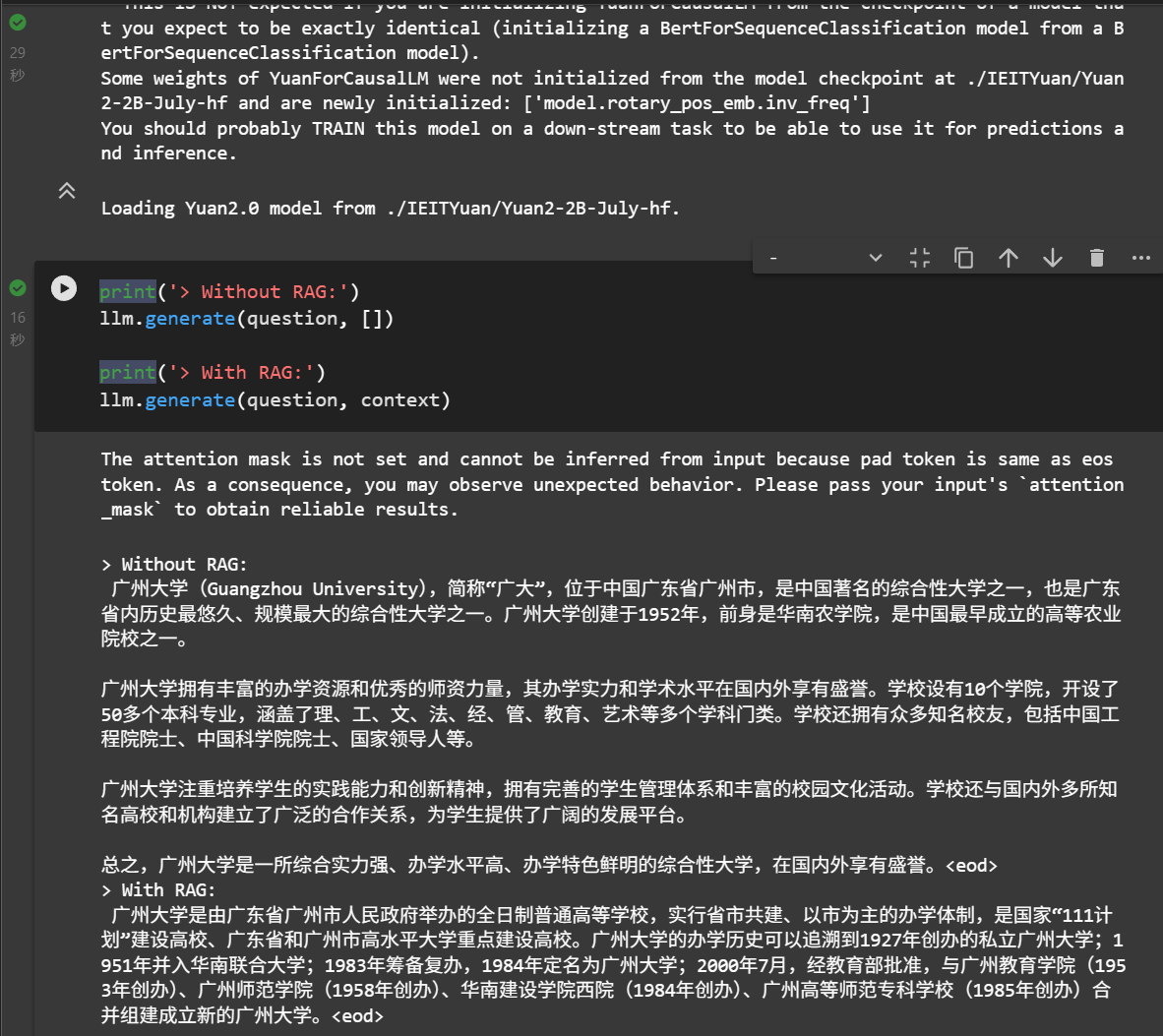Copy the cell using the duplicate icon
Viewport: 1163px width, 1036px height.
[x=963, y=258]
